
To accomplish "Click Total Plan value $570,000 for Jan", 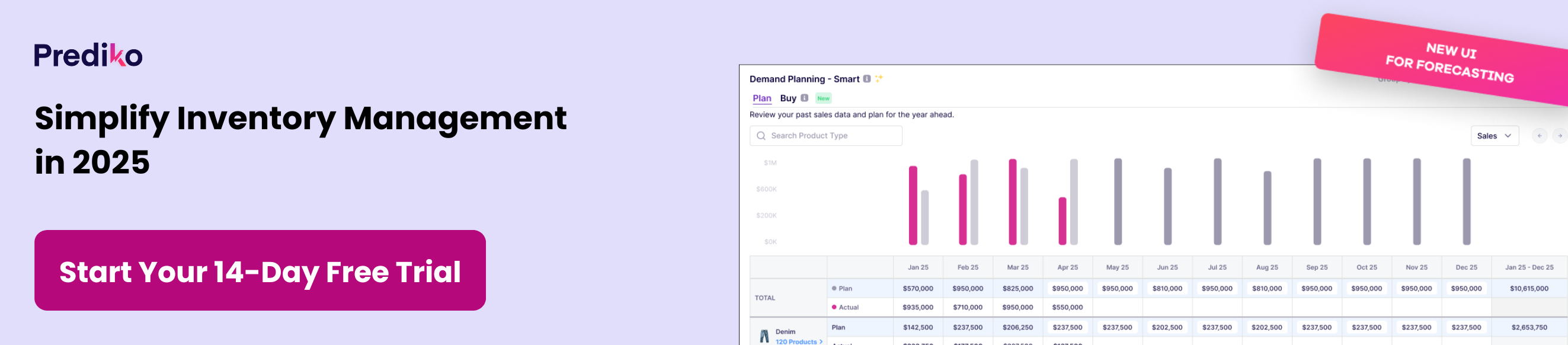I will 918,289.
